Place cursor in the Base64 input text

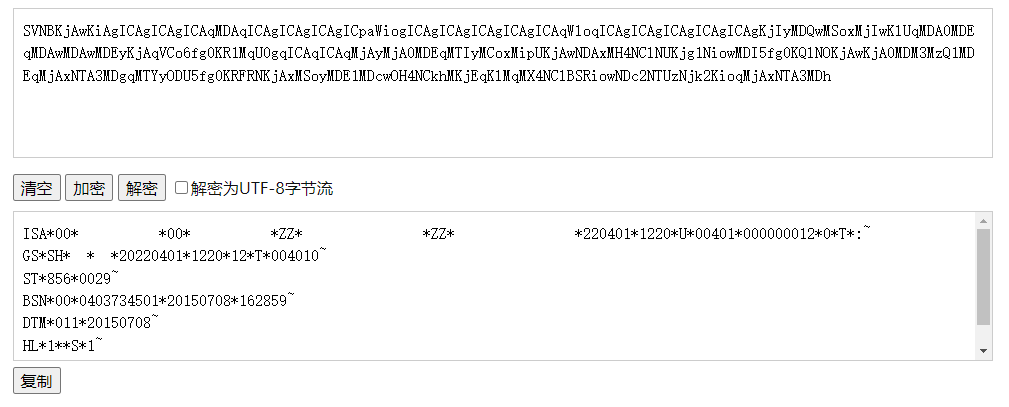[x=499, y=53]
